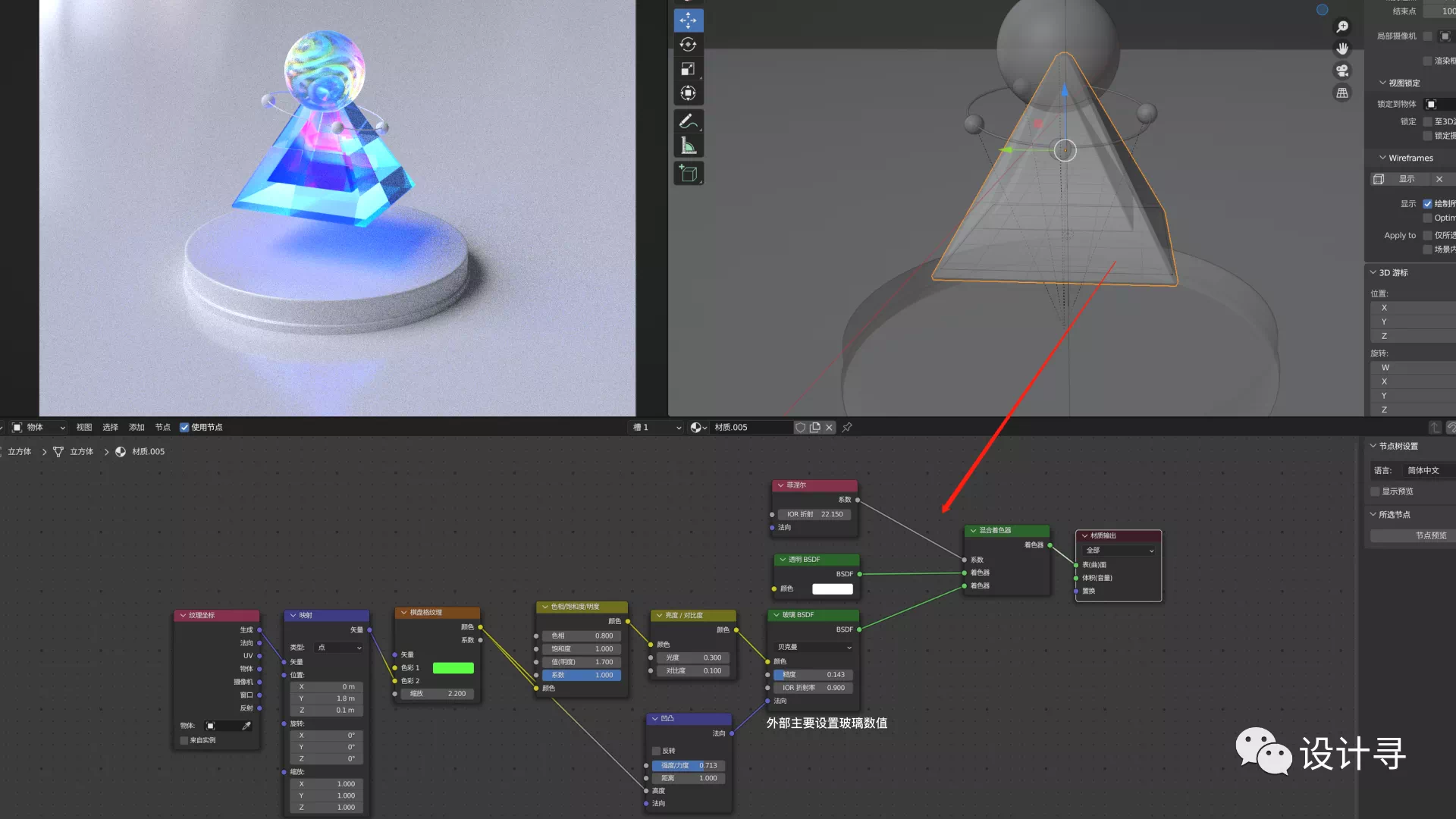Screen dimensions: 1456x819
Task: Enable the 反转 checkbox in Bump node
Action: (657, 751)
